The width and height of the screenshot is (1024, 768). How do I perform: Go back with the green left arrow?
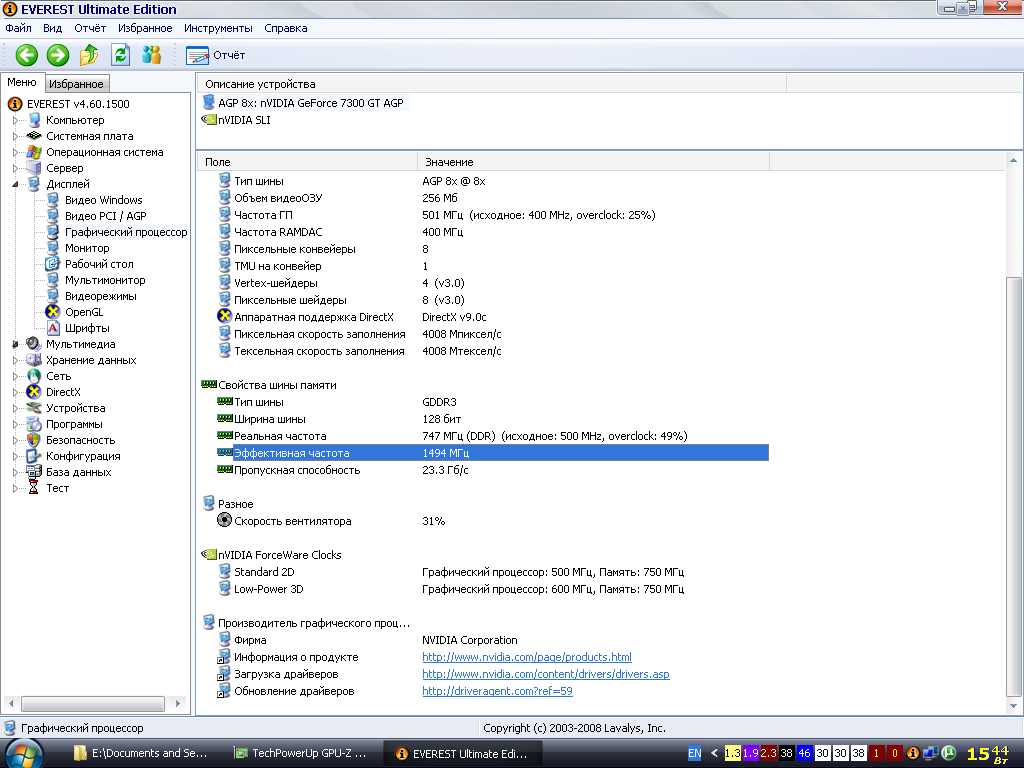pyautogui.click(x=27, y=55)
